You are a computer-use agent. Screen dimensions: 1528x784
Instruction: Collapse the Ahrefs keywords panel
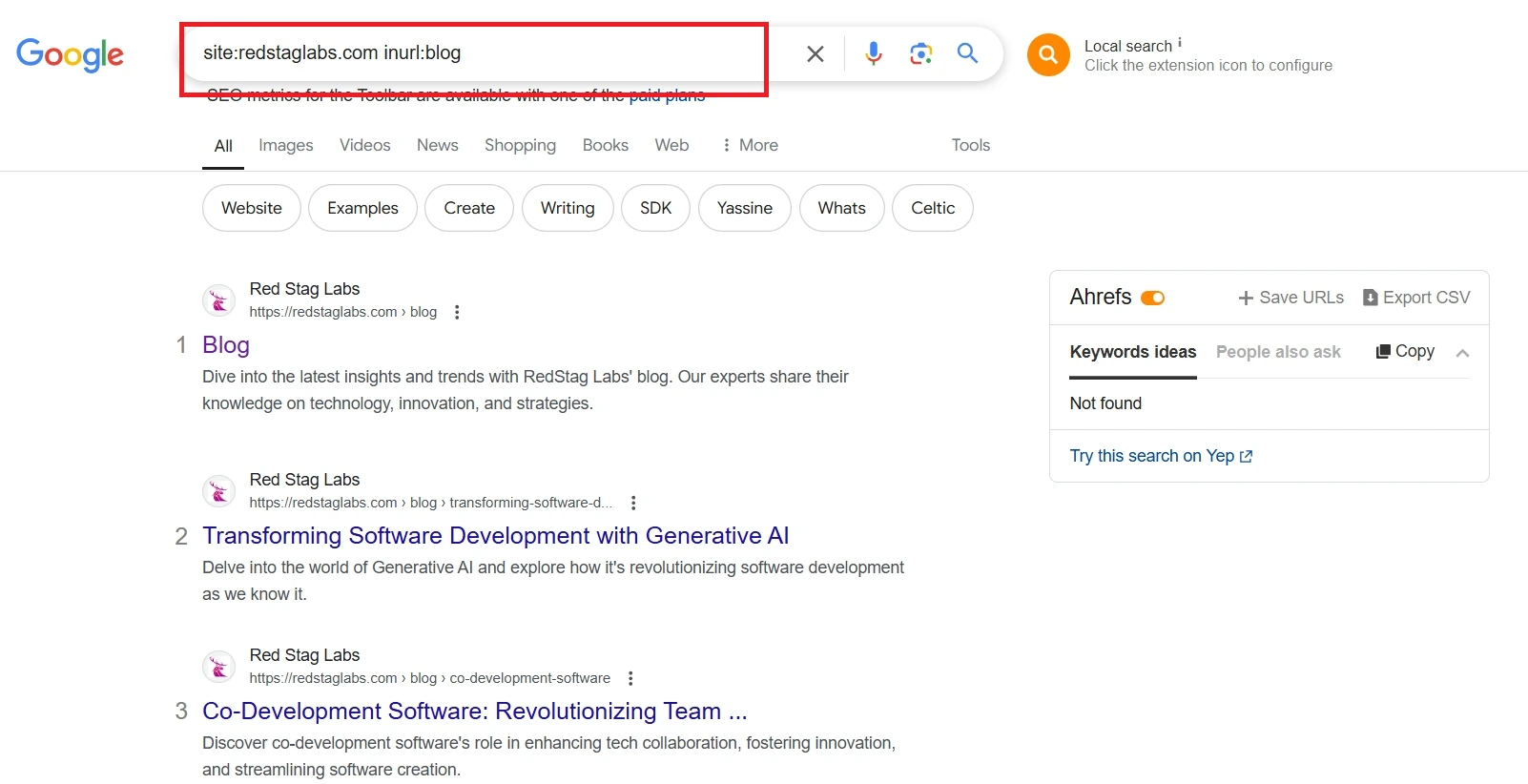point(1462,353)
